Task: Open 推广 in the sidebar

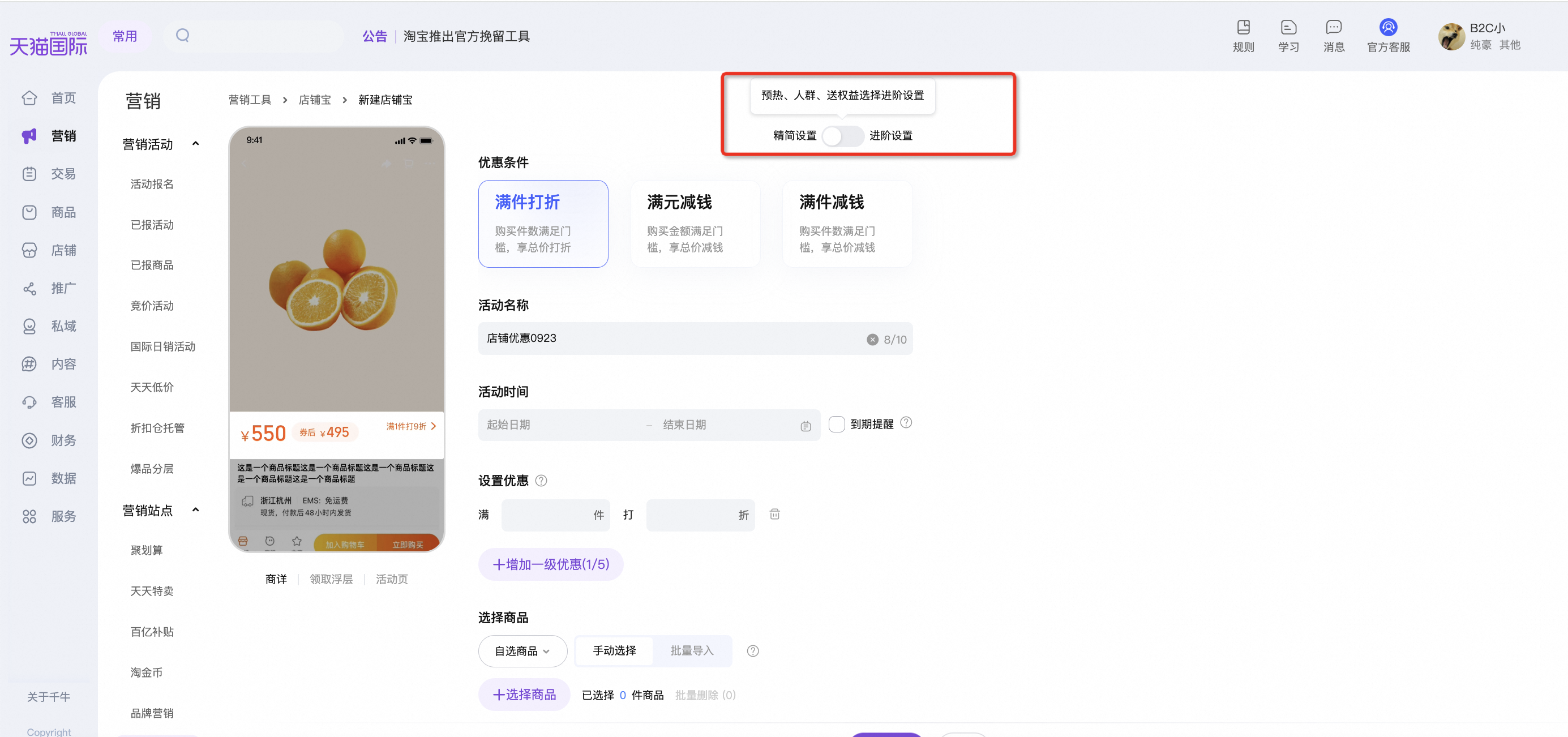Action: click(x=49, y=289)
